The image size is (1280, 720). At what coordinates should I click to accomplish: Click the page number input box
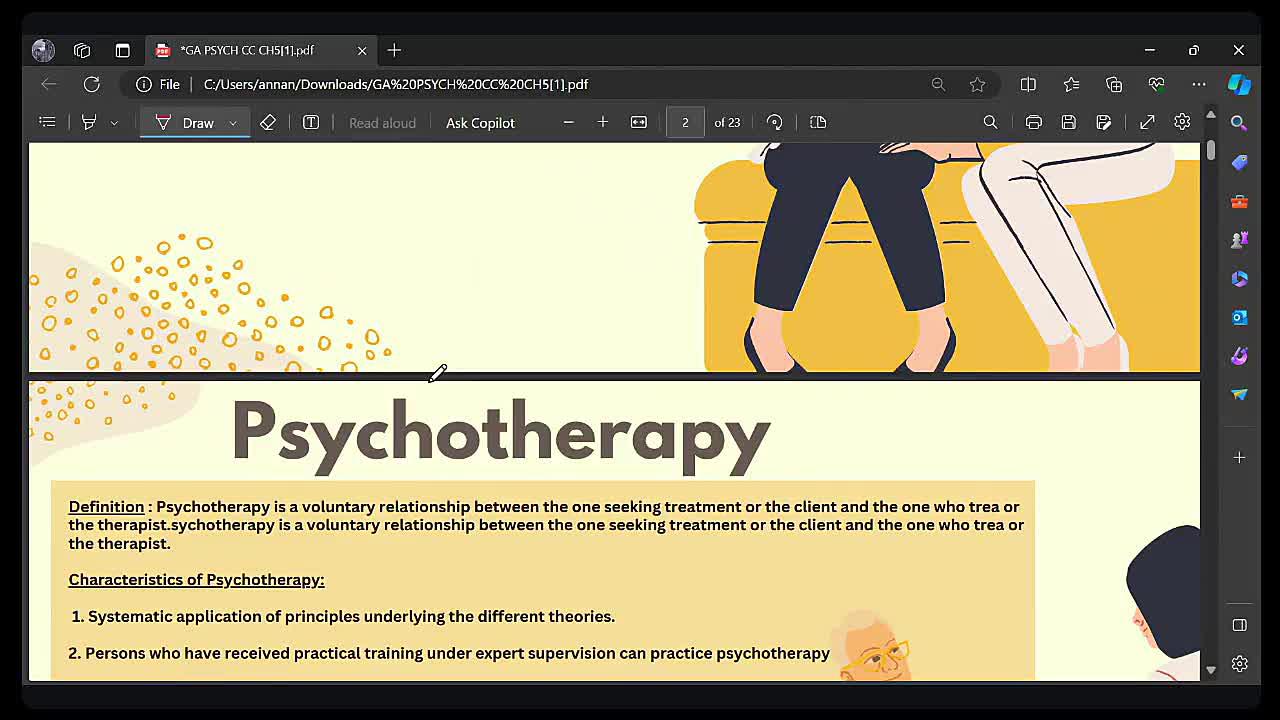pos(685,122)
